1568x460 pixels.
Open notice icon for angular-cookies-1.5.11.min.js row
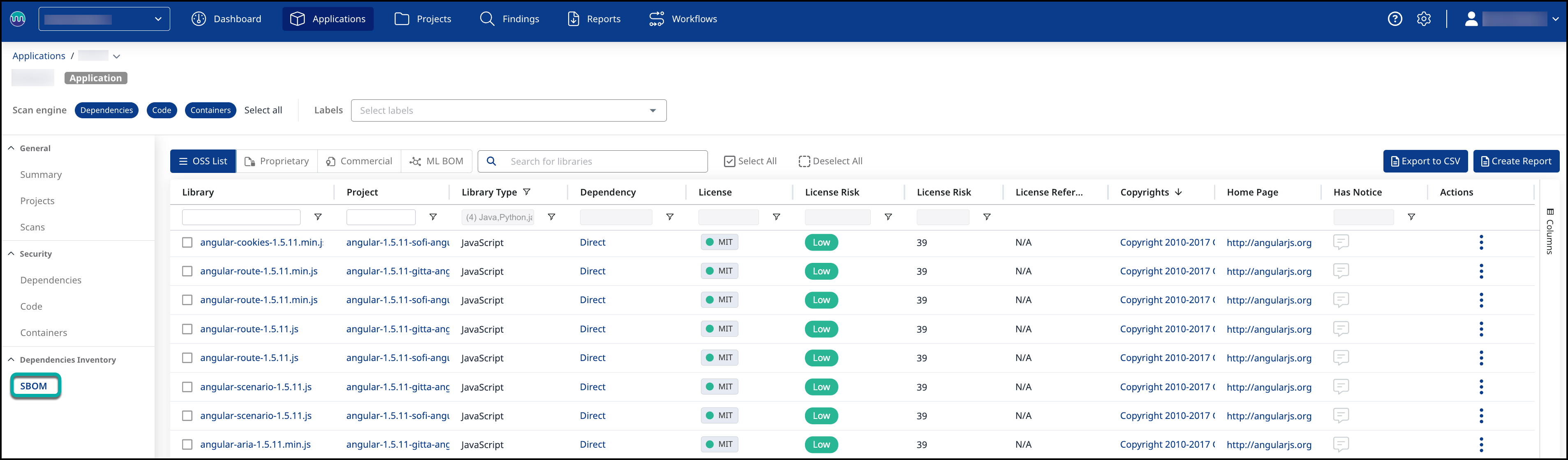pyautogui.click(x=1341, y=242)
